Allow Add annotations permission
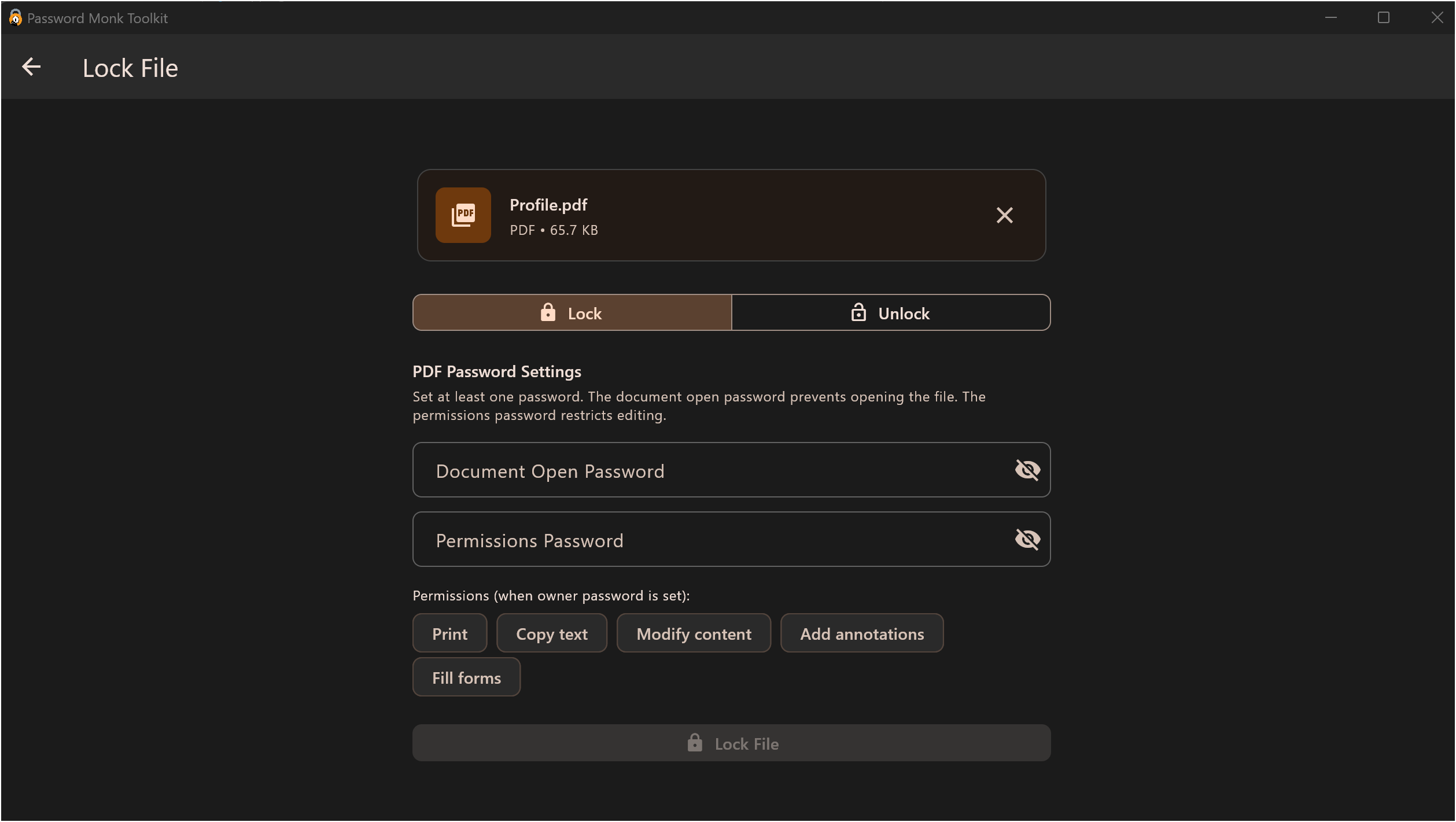Screen dimensions: 1456x822 pos(862,633)
